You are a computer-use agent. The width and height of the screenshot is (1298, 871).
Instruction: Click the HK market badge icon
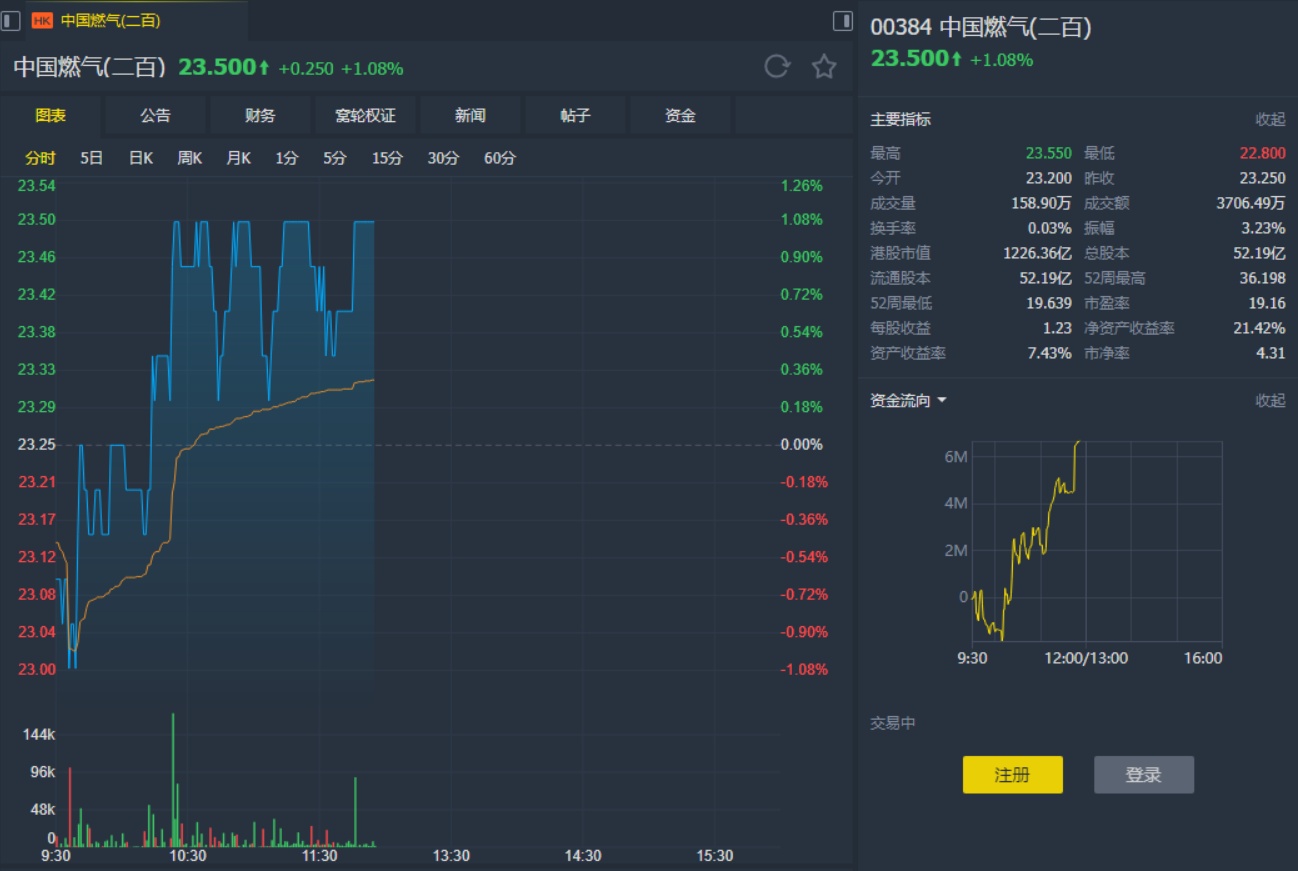(x=43, y=20)
